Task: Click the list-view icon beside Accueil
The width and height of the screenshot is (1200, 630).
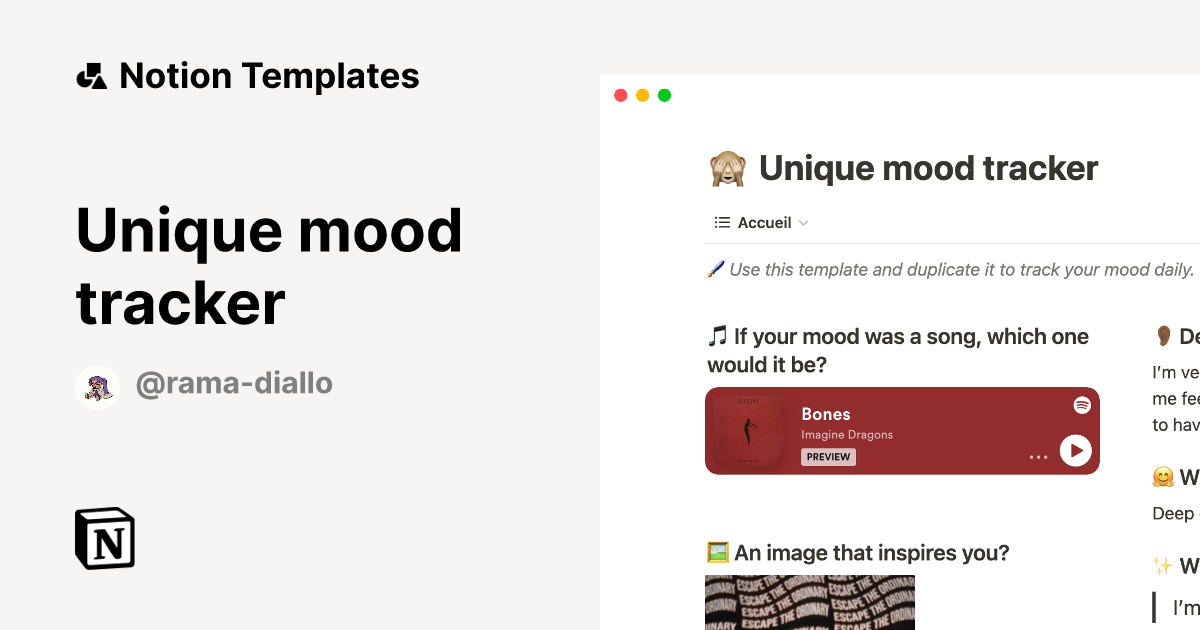Action: pos(722,222)
